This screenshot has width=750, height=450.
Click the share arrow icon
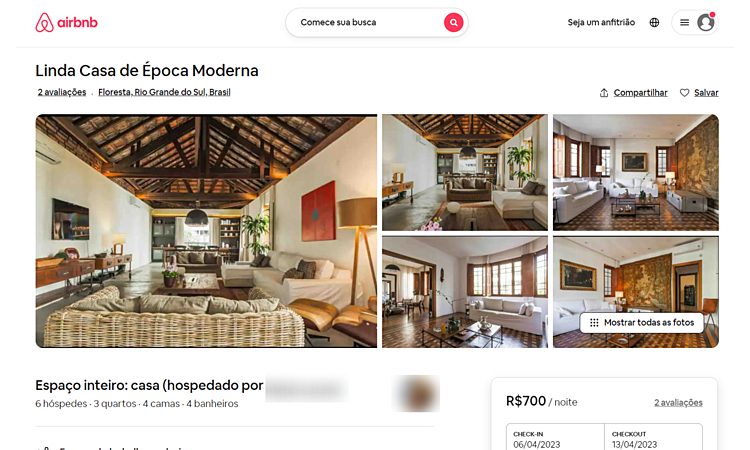click(604, 93)
